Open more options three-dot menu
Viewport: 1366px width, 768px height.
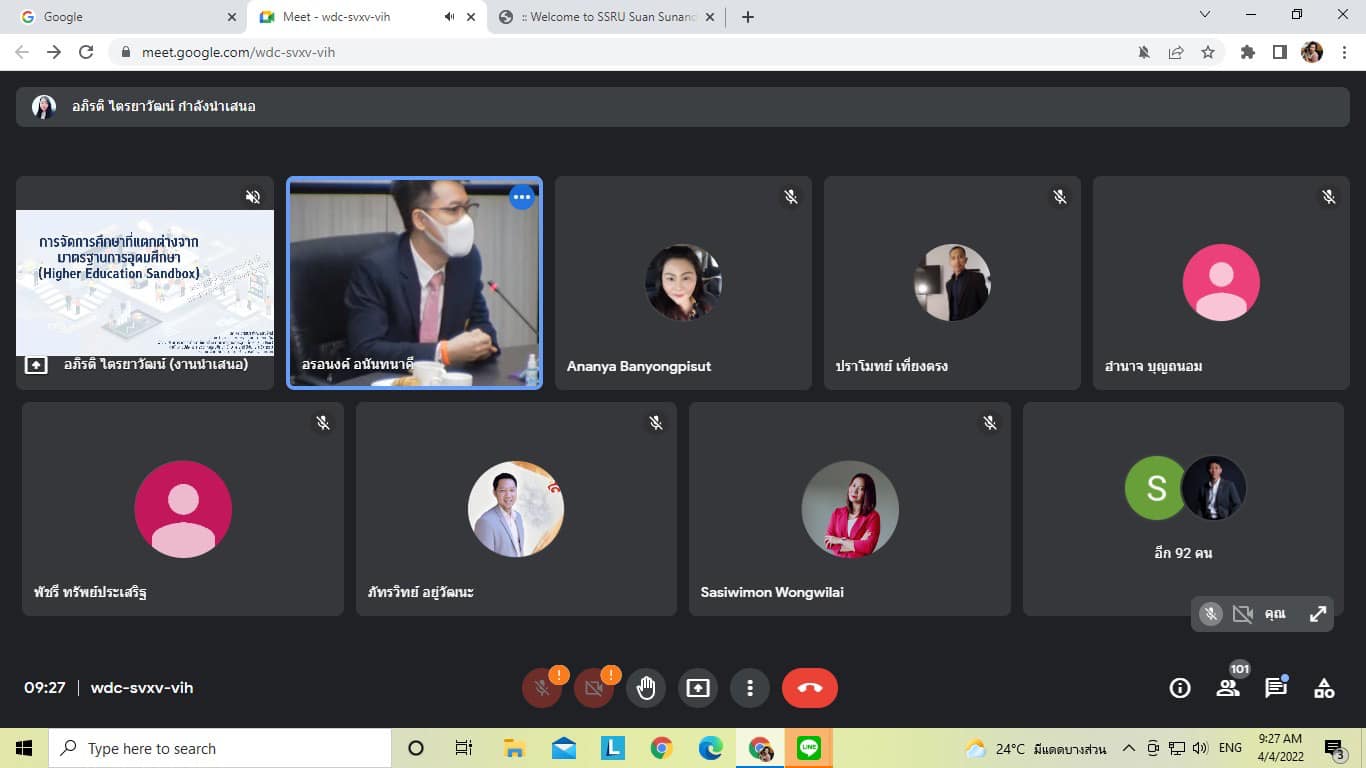pyautogui.click(x=750, y=688)
